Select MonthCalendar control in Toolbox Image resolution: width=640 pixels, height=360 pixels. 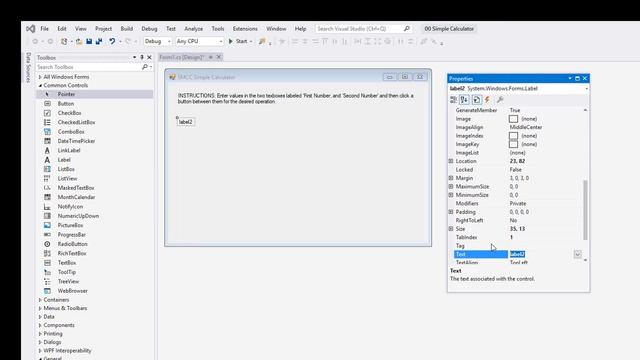pyautogui.click(x=95, y=198)
